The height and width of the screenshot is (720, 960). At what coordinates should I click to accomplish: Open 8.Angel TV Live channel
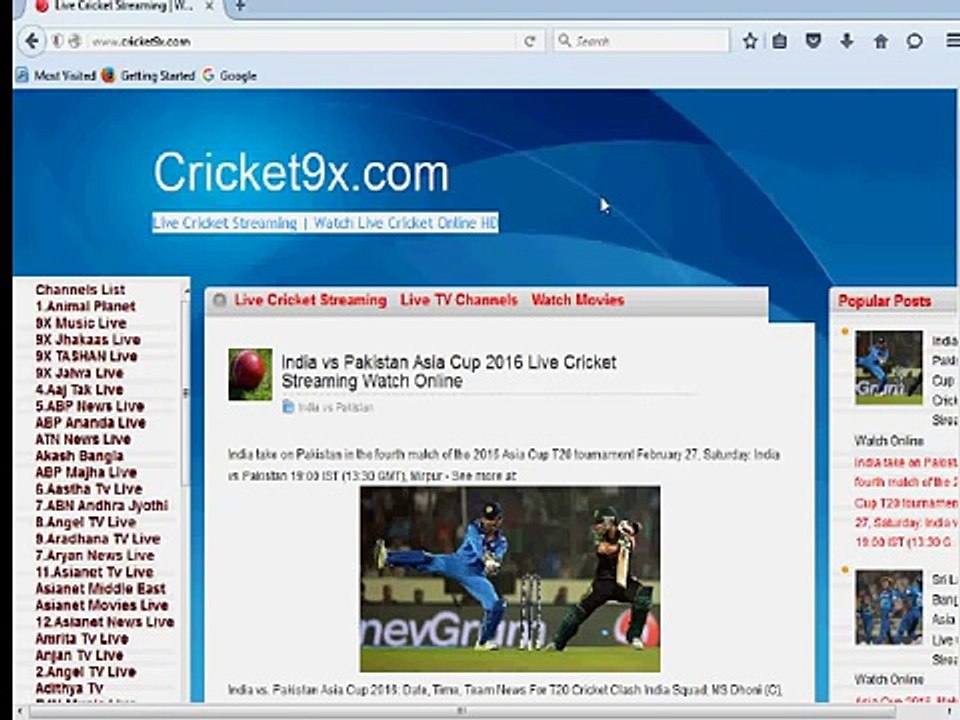tap(86, 522)
